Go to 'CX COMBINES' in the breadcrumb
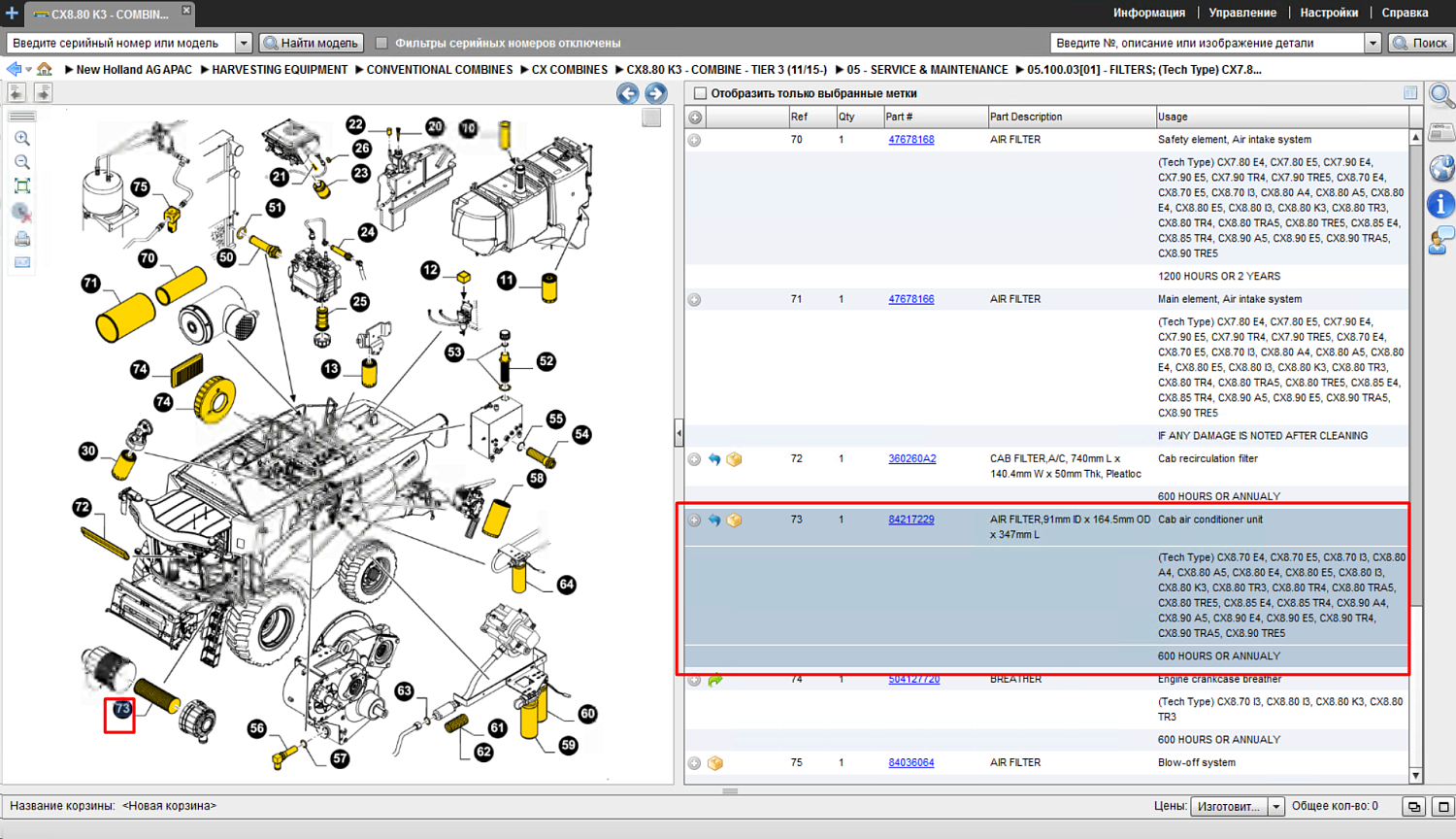1456x839 pixels. pos(569,70)
